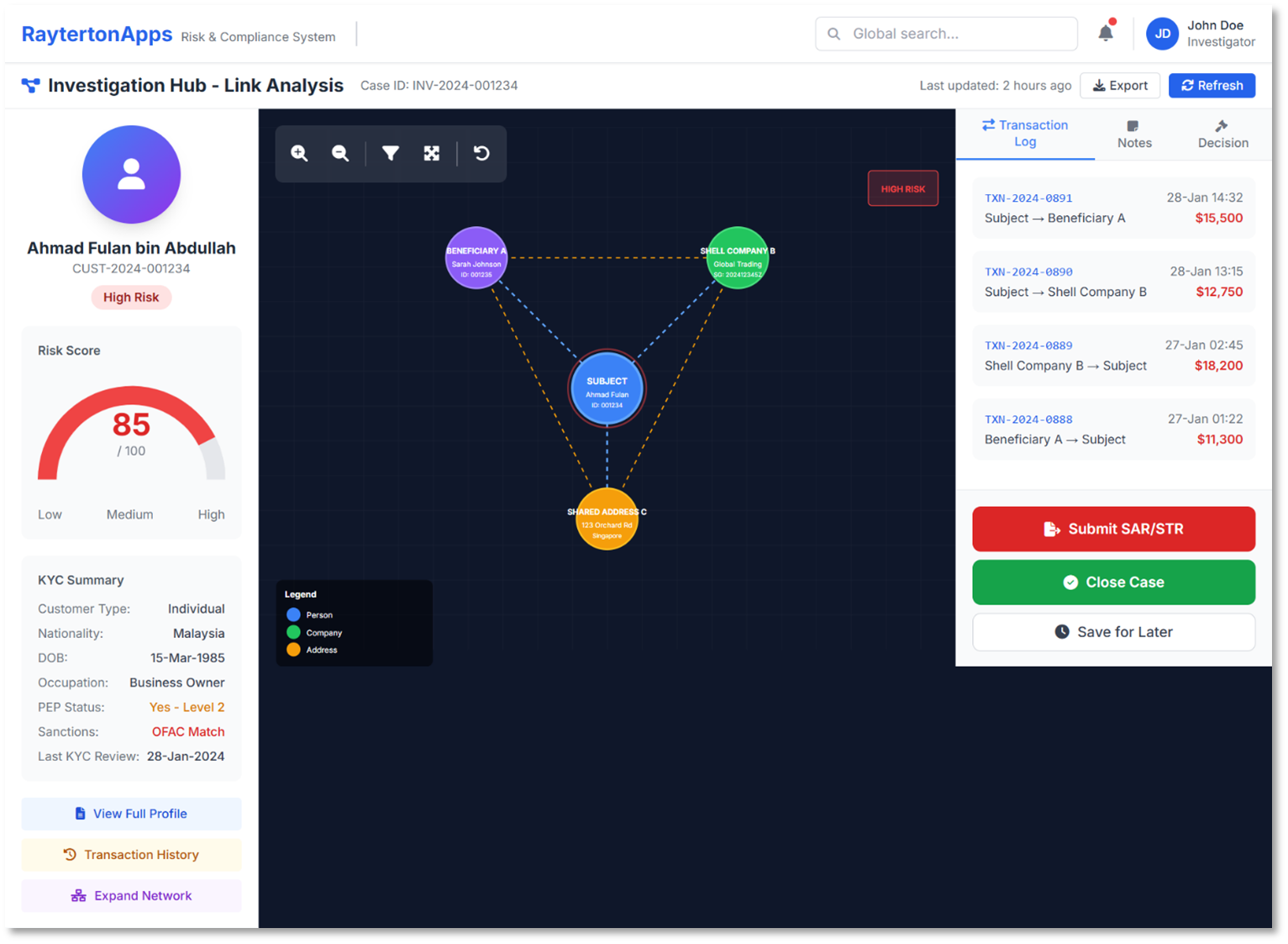1288x944 pixels.
Task: Select the Person color swatch in the legend
Action: [293, 614]
